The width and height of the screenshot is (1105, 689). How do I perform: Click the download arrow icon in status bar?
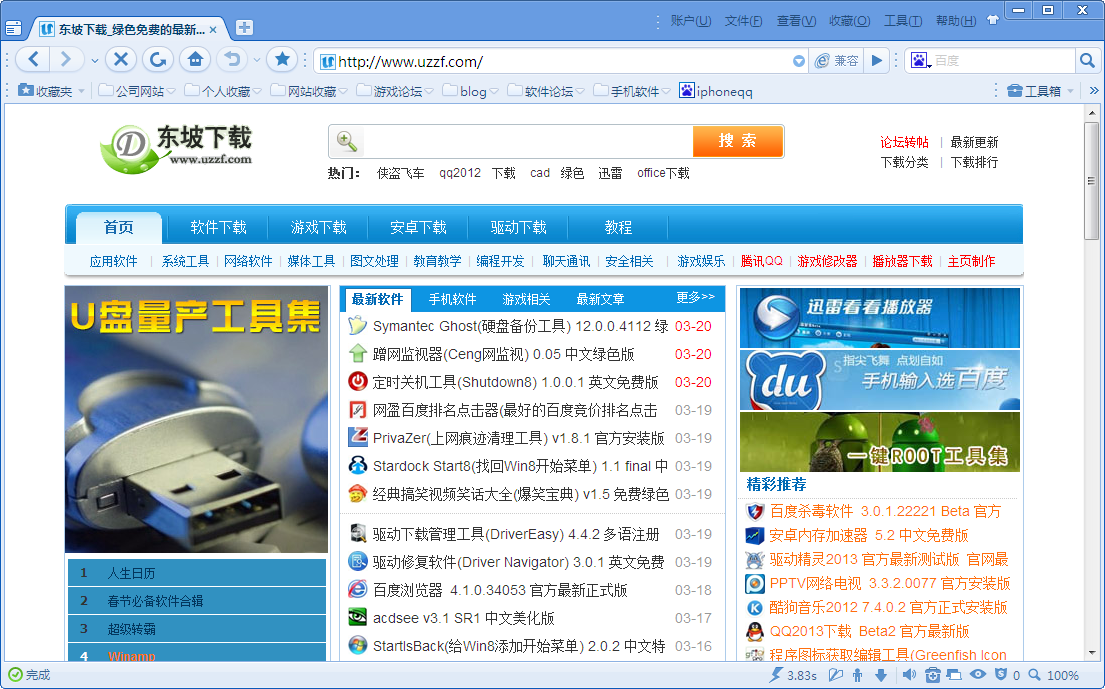pos(881,675)
